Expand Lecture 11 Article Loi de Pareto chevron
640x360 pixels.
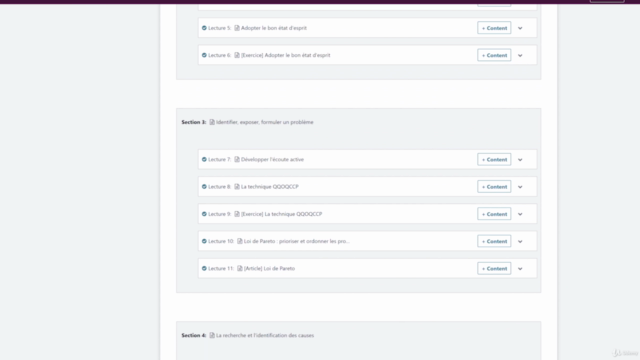coord(520,269)
